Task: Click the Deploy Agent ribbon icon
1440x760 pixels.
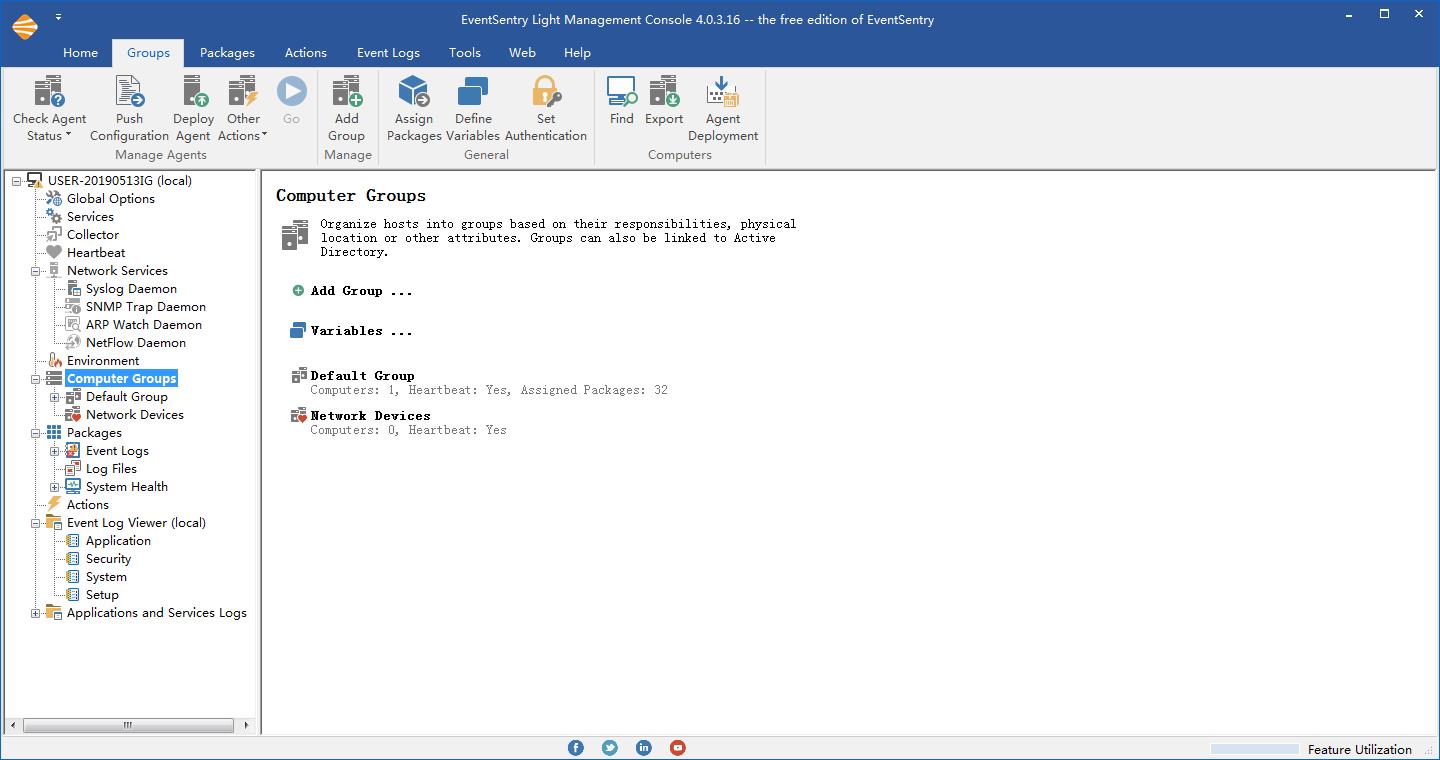Action: pos(193,93)
